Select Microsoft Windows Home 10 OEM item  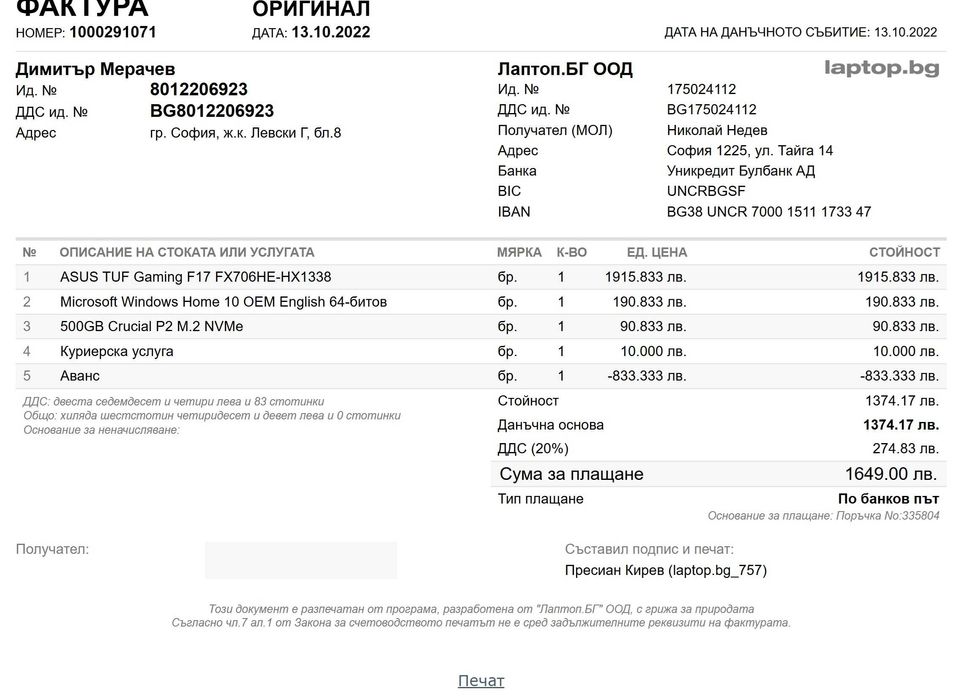[x=223, y=302]
